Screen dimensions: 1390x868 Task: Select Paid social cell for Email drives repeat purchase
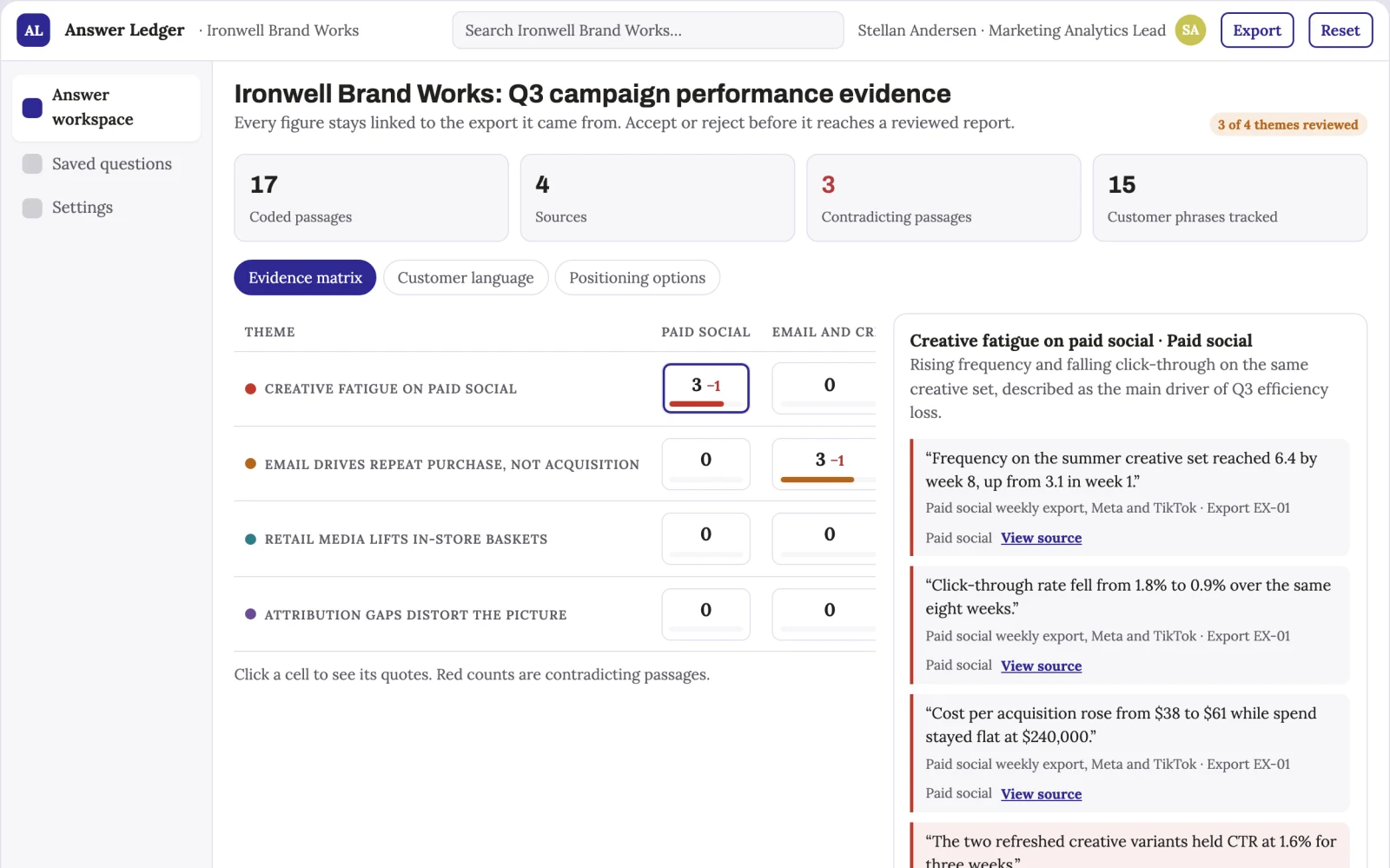[x=706, y=464]
